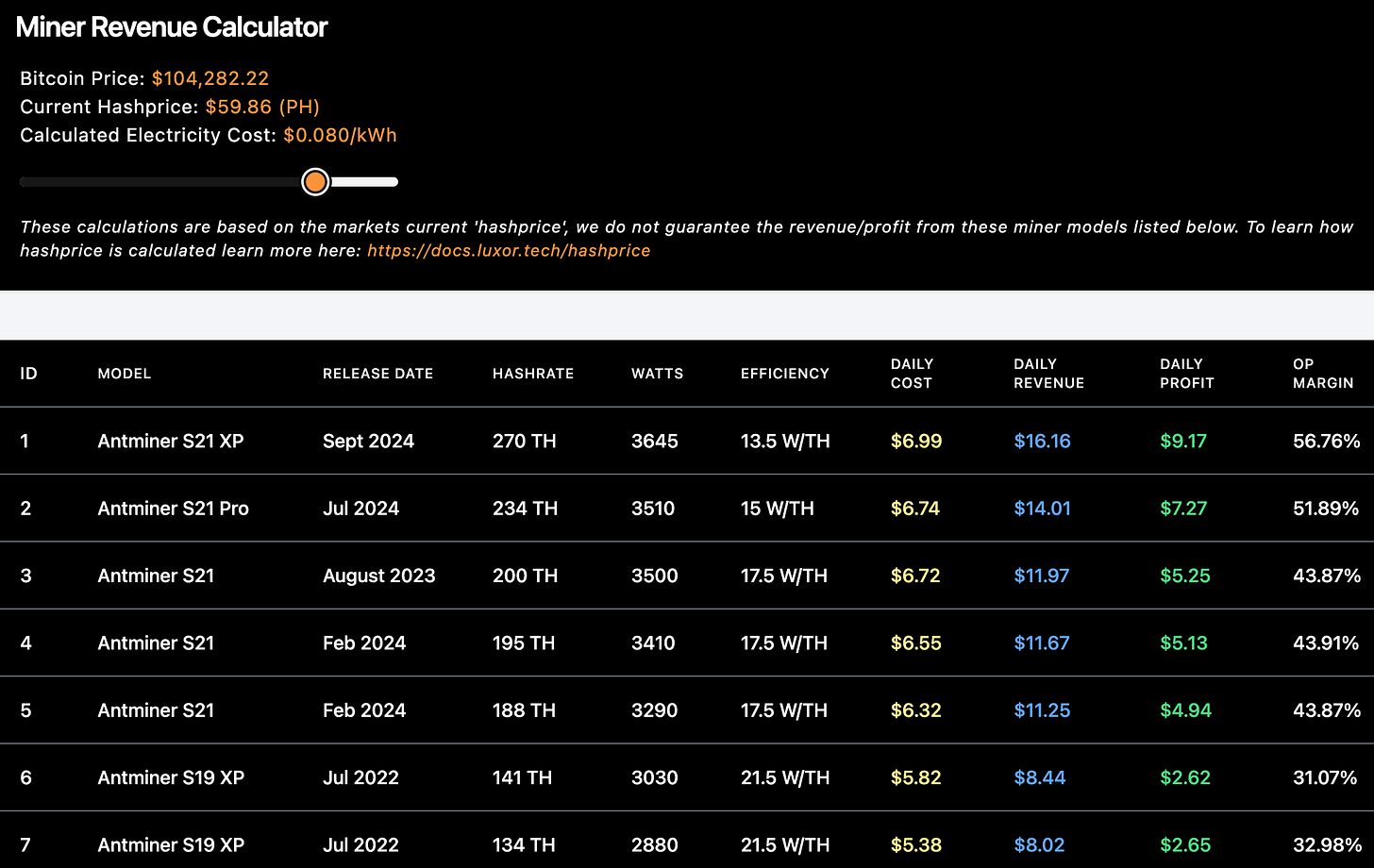
Task: Click the electricity cost value $0.080/kWh
Action: [x=340, y=135]
